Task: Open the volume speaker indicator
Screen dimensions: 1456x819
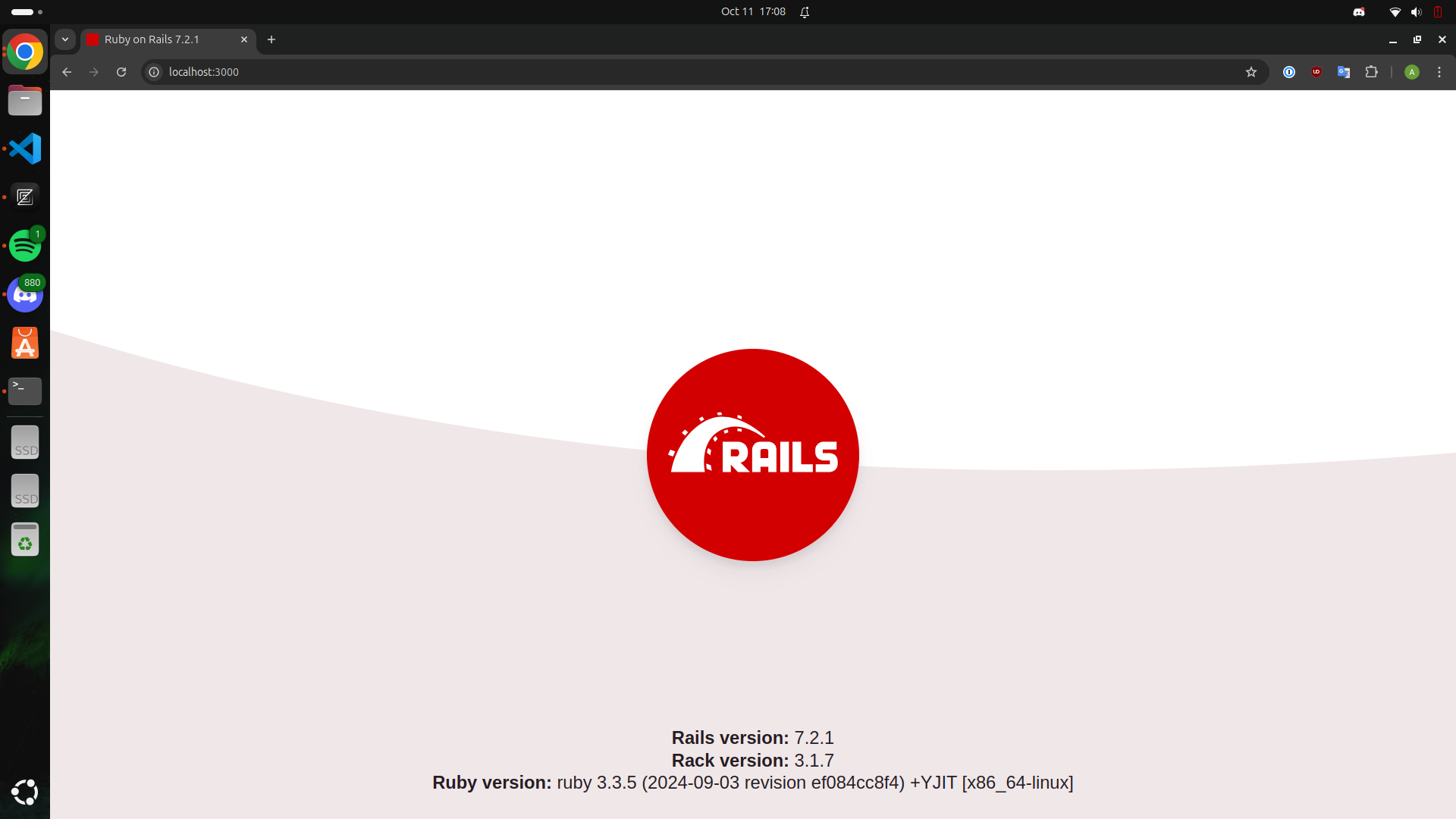Action: pyautogui.click(x=1416, y=12)
